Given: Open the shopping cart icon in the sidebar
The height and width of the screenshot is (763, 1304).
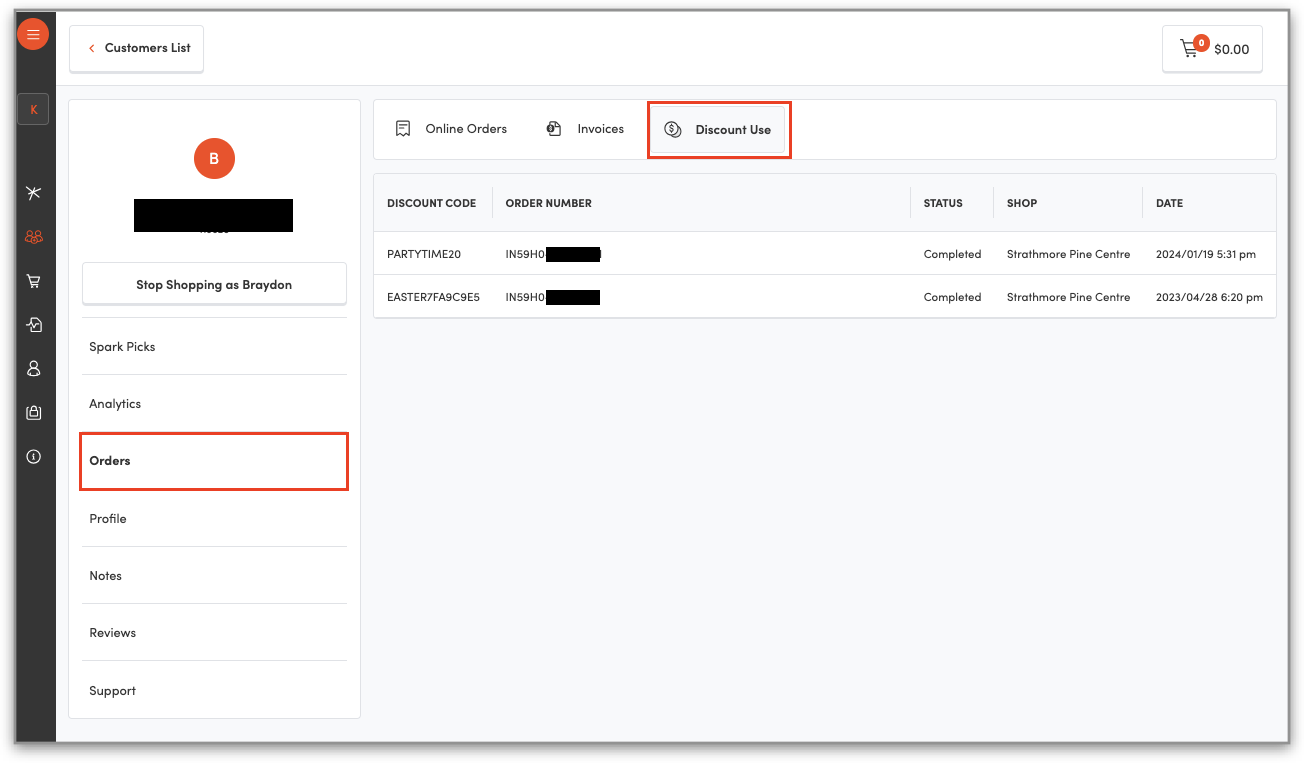Looking at the screenshot, I should pos(33,281).
